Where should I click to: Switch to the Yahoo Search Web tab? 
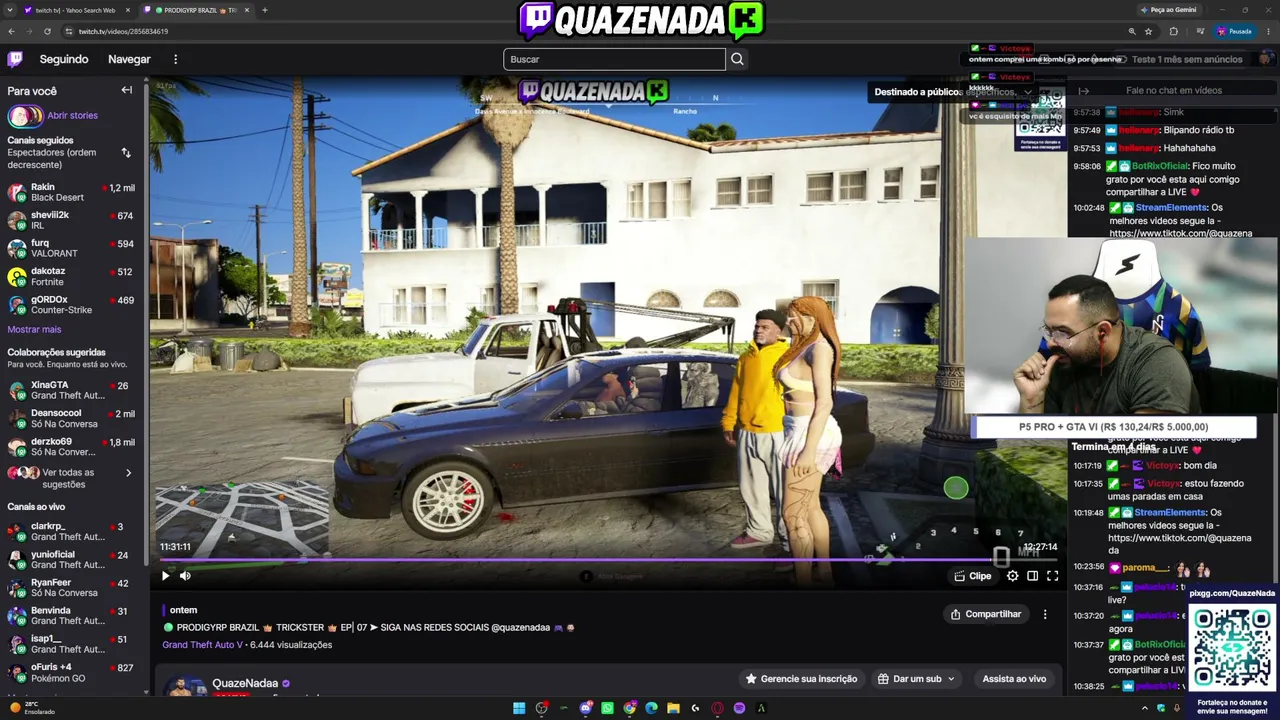(x=76, y=10)
